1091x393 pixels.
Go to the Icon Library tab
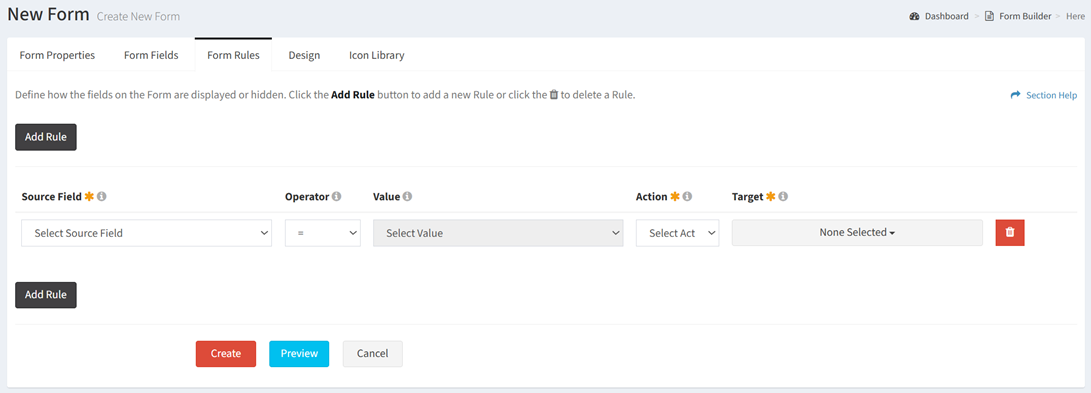(376, 55)
